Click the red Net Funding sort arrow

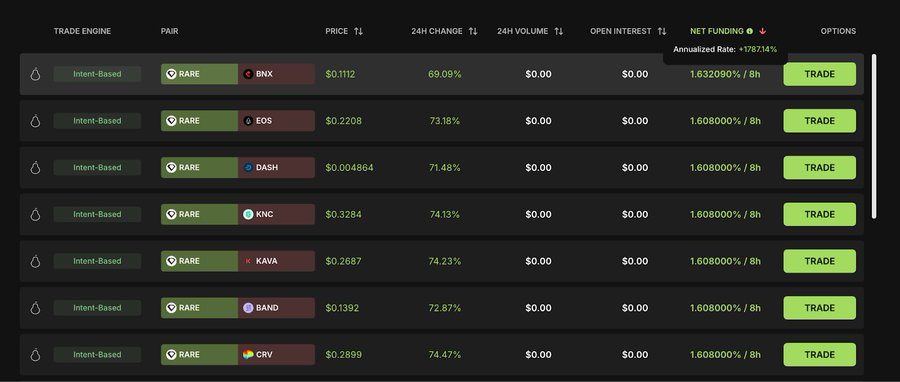pos(763,31)
